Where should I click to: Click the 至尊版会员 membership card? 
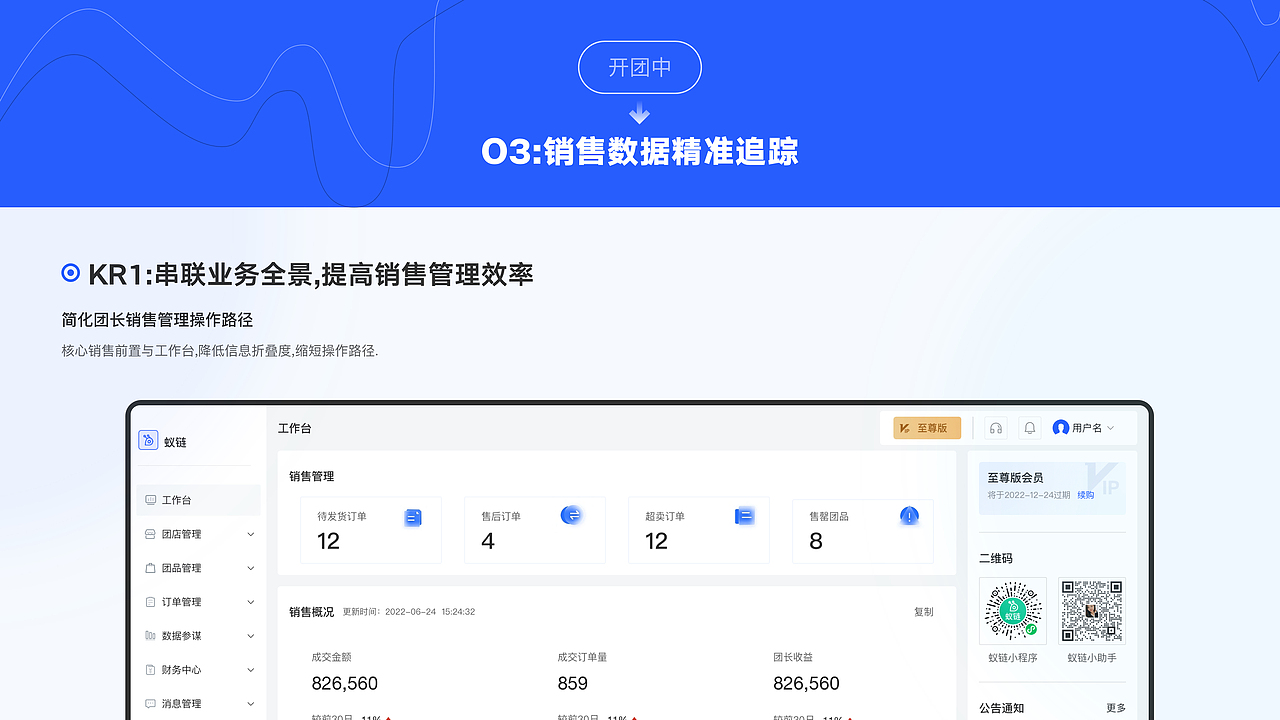(1052, 488)
